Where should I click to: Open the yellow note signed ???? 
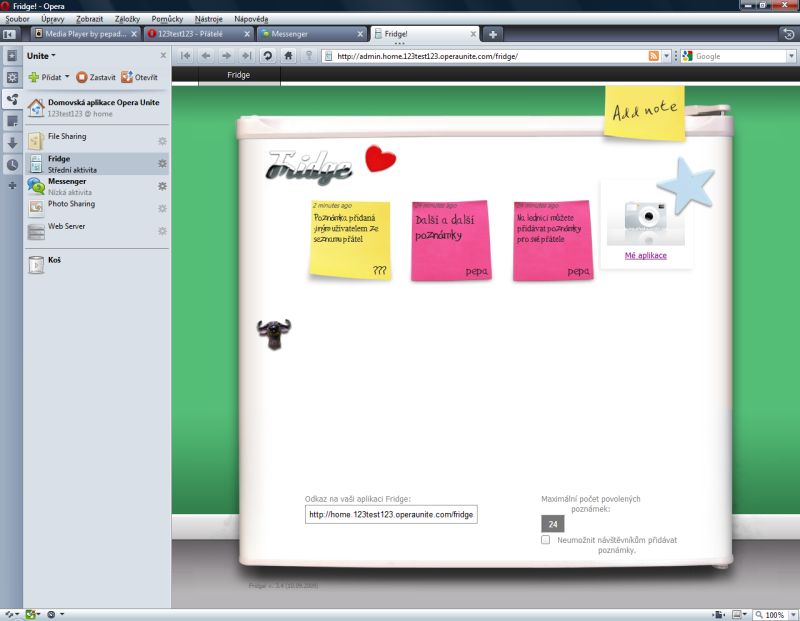click(x=350, y=239)
